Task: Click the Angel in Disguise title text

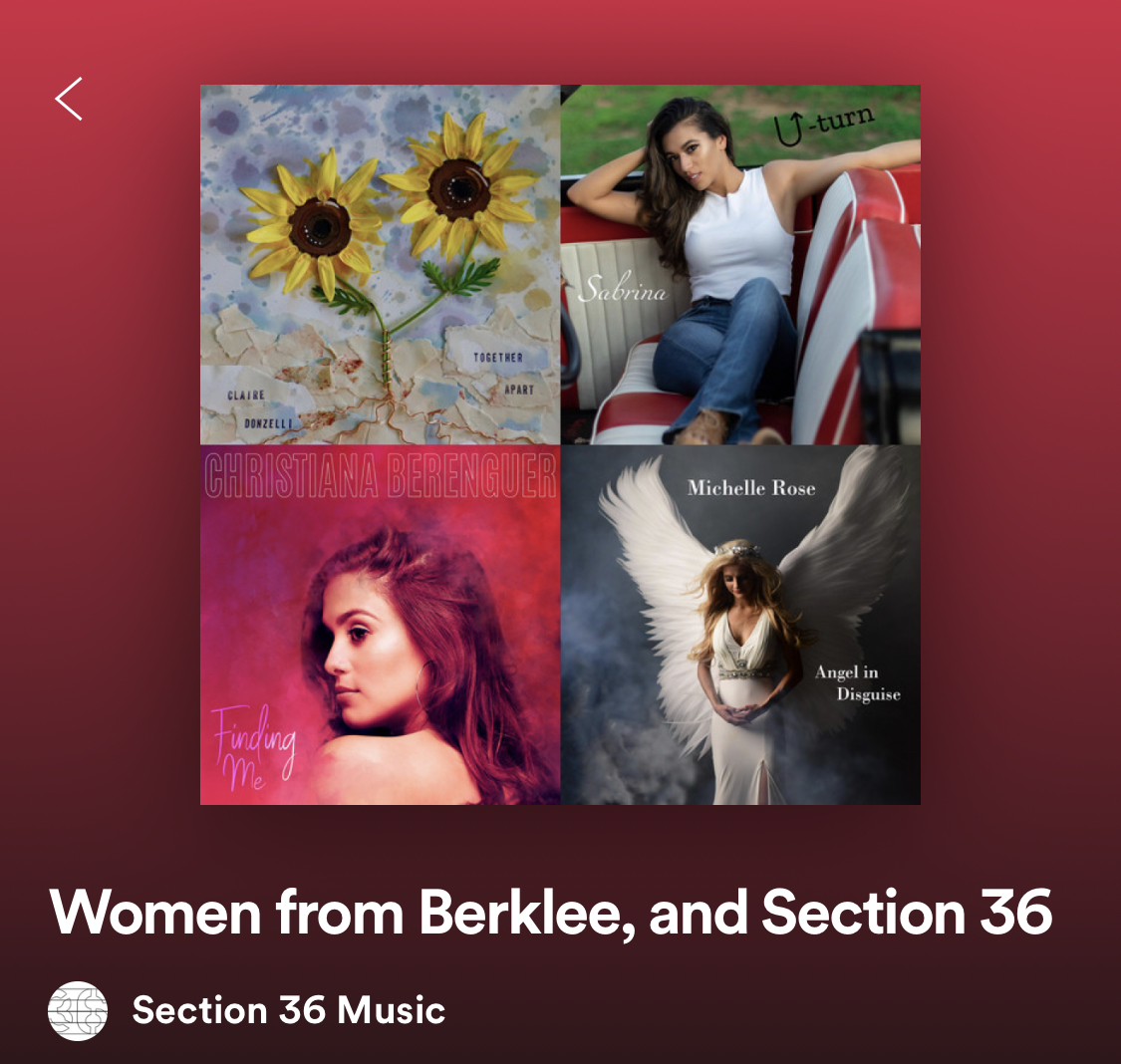Action: tap(857, 683)
